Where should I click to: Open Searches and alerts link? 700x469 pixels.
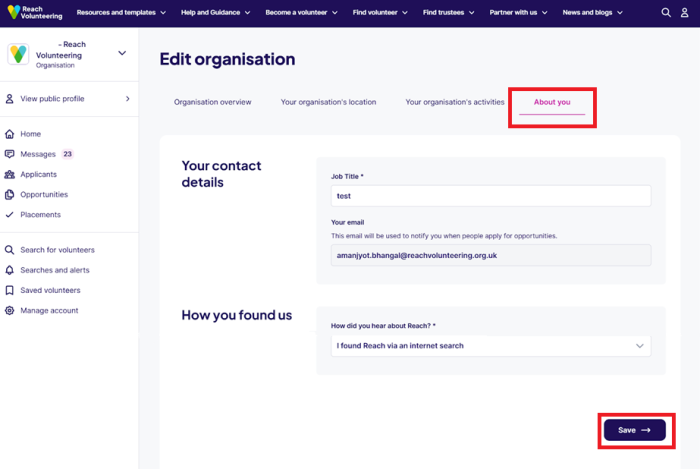coord(55,270)
